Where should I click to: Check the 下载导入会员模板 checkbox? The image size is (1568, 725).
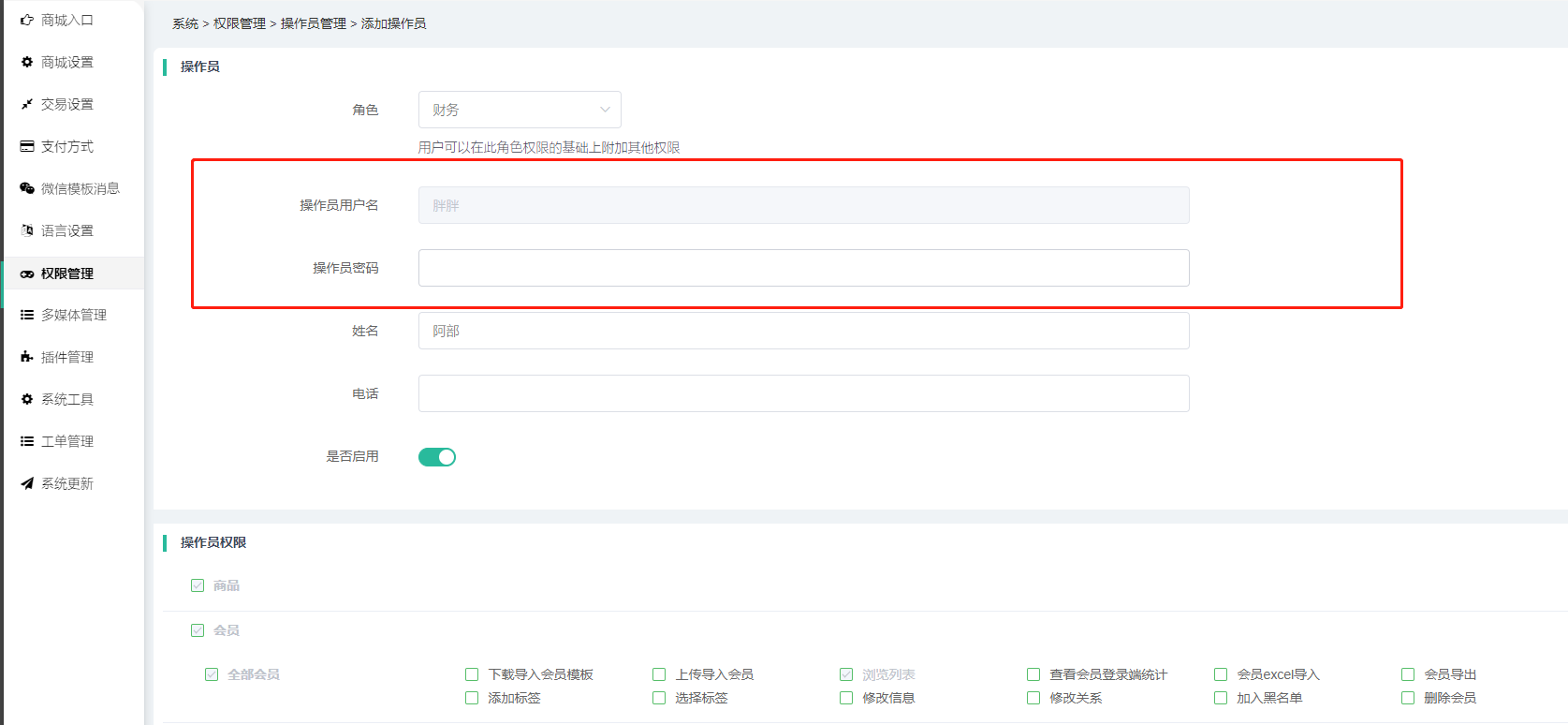coord(472,674)
